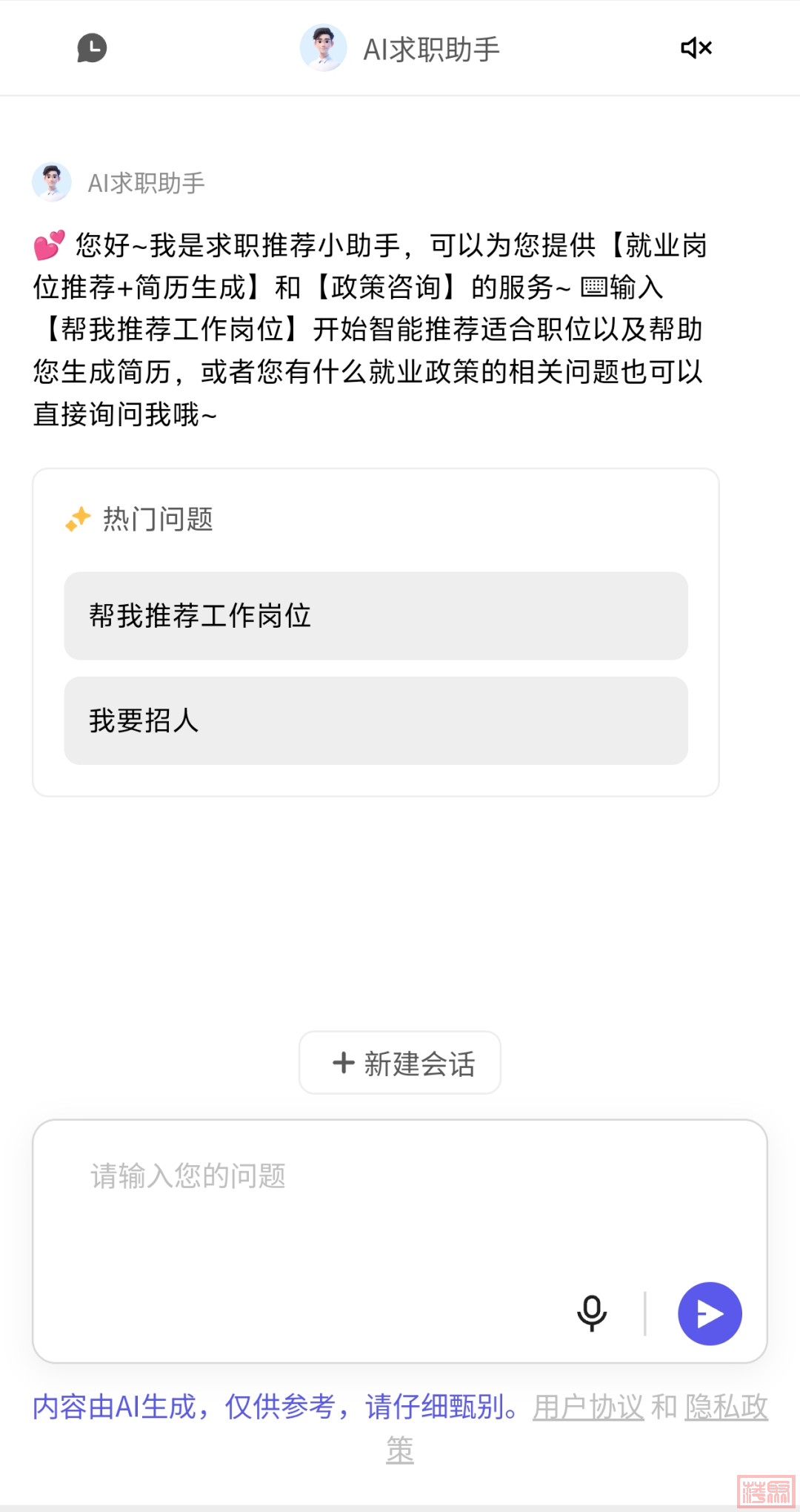The height and width of the screenshot is (1512, 800).
Task: Click the plus icon in 新建会话
Action: coord(344,1063)
